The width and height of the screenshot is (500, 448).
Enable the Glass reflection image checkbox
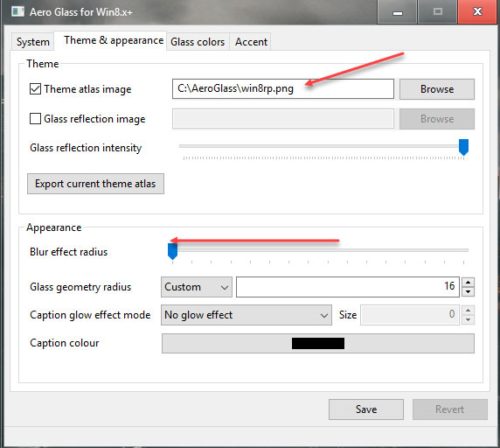(x=35, y=119)
